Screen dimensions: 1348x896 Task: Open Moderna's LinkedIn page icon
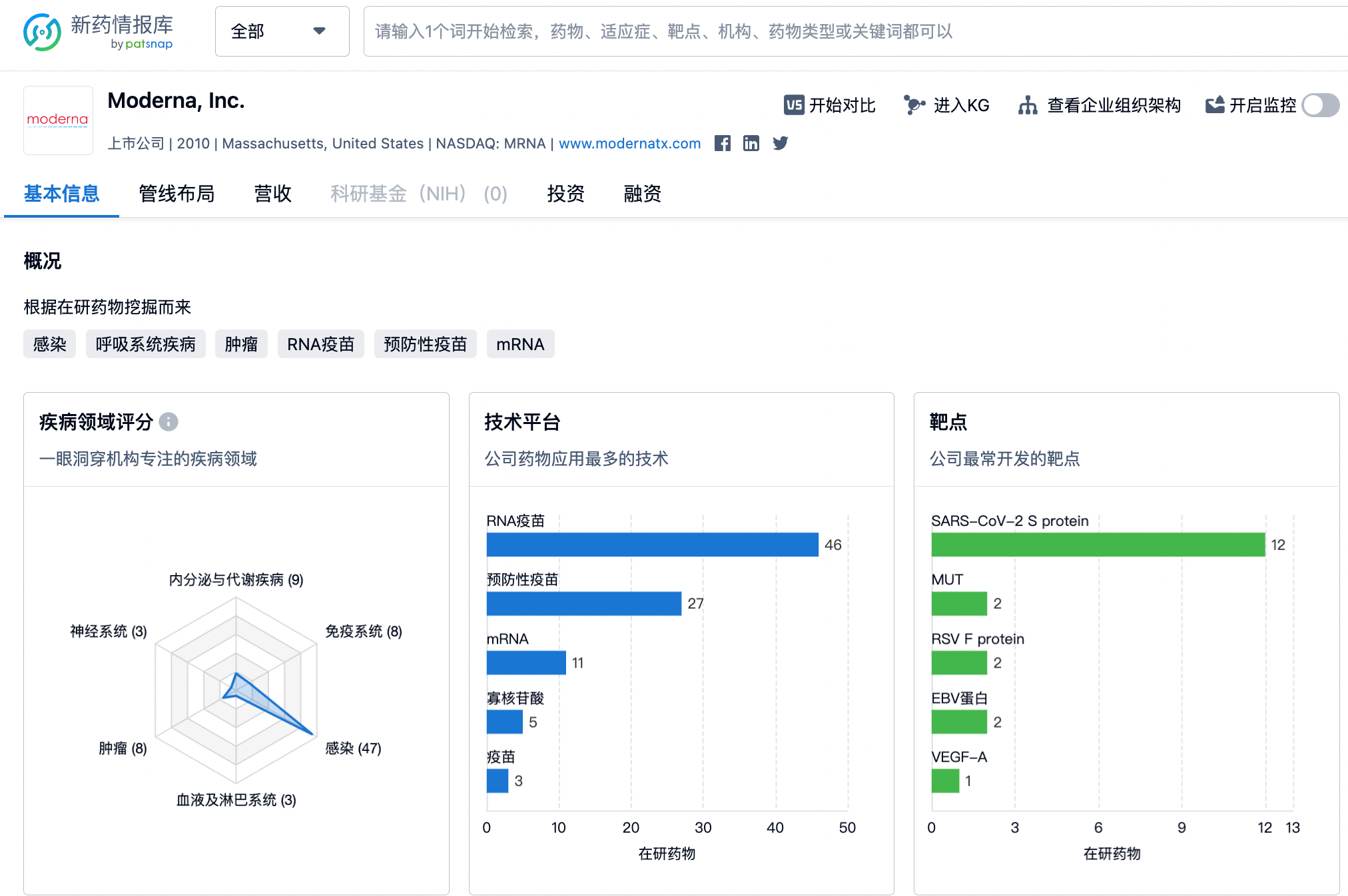(x=751, y=143)
